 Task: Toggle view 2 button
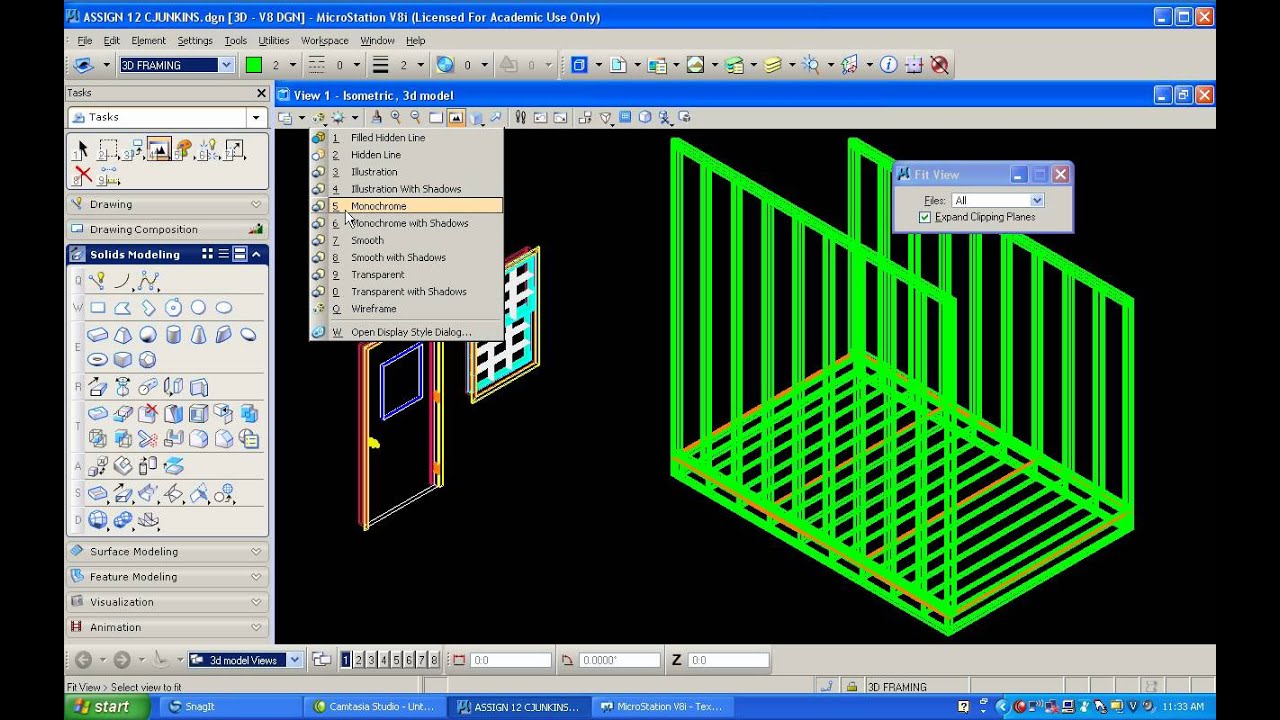pos(358,660)
